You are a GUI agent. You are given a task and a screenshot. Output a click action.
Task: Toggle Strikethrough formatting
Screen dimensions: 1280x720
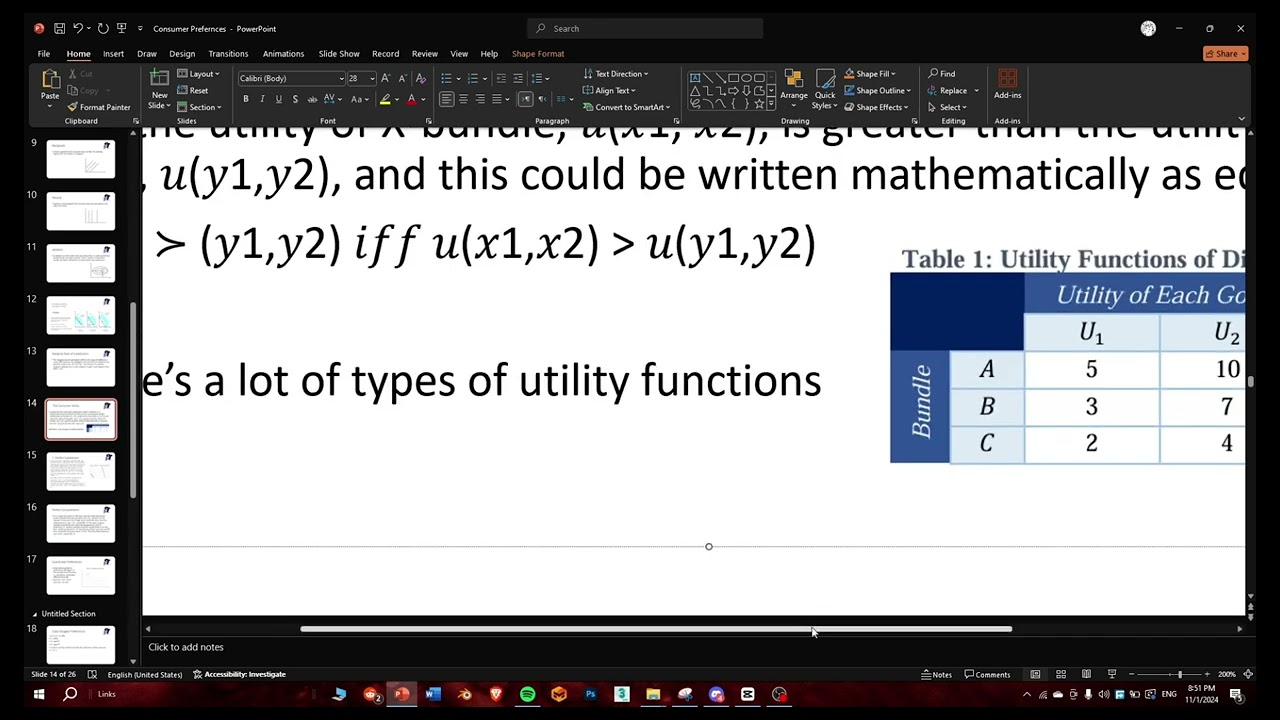coord(312,99)
